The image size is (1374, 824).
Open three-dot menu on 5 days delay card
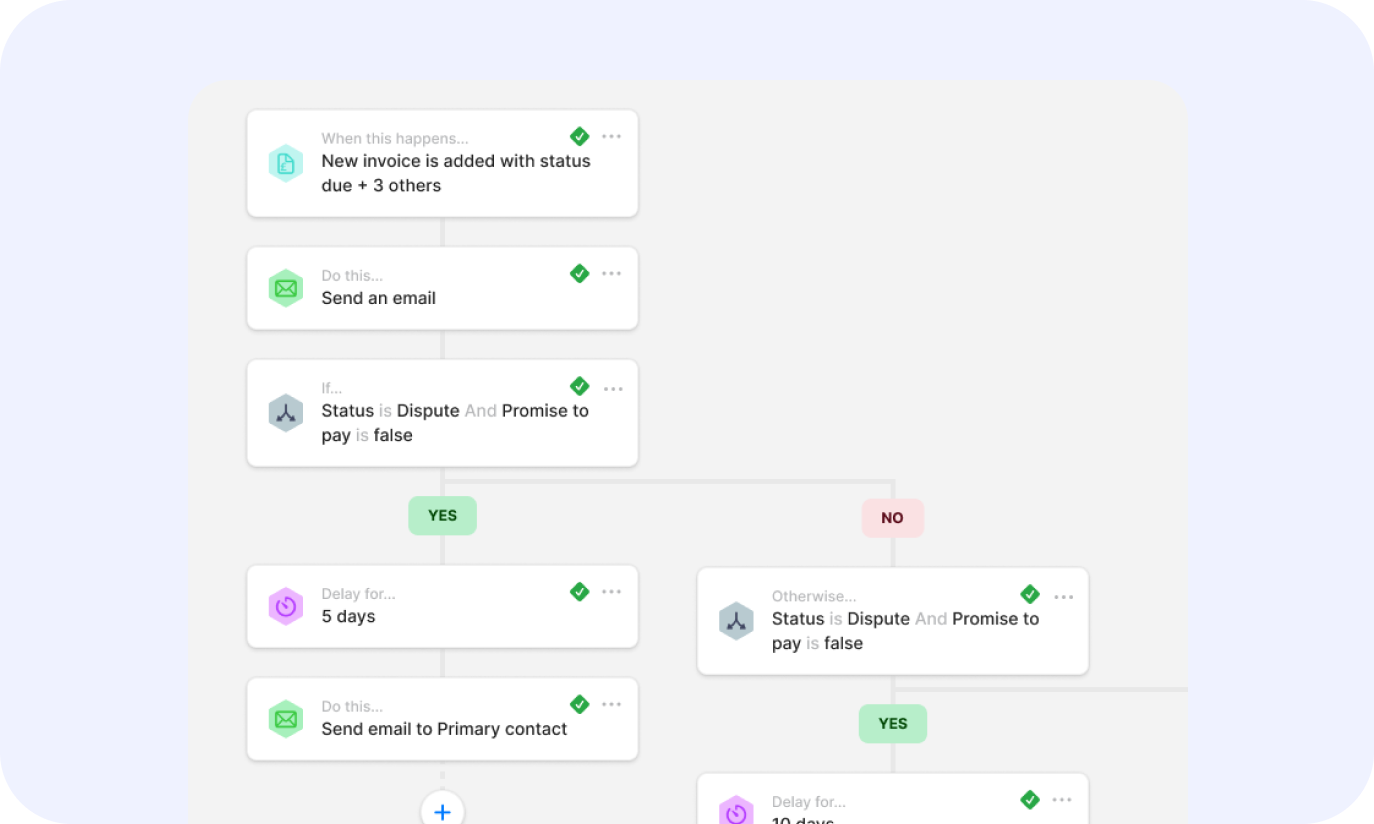612,592
